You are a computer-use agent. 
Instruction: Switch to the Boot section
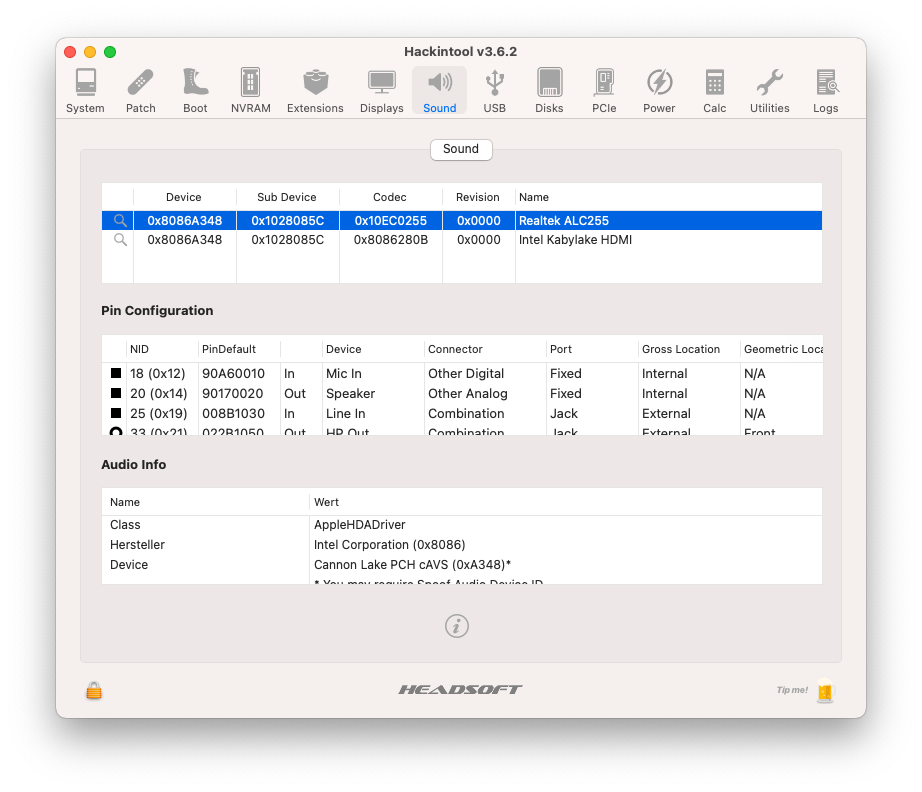[195, 91]
